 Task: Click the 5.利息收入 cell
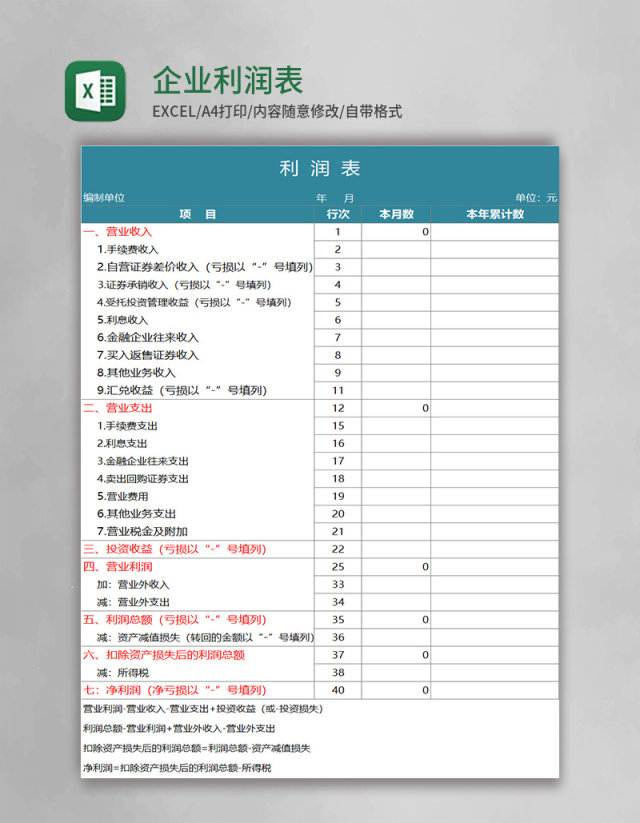click(198, 320)
